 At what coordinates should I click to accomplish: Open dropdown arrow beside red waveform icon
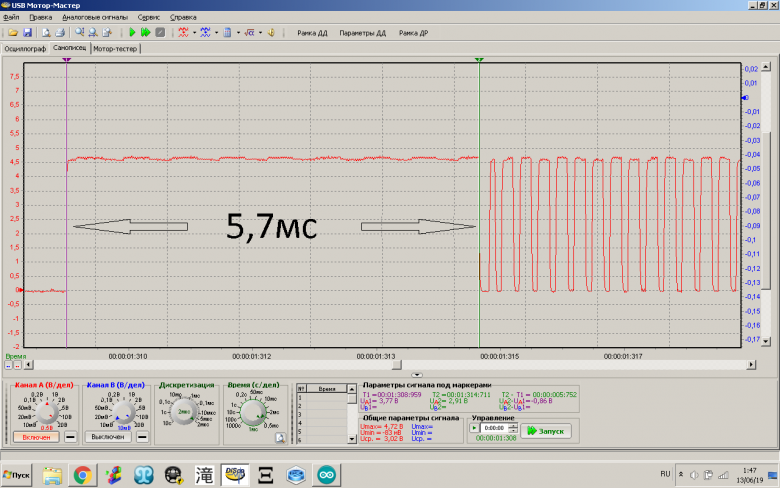click(x=193, y=33)
